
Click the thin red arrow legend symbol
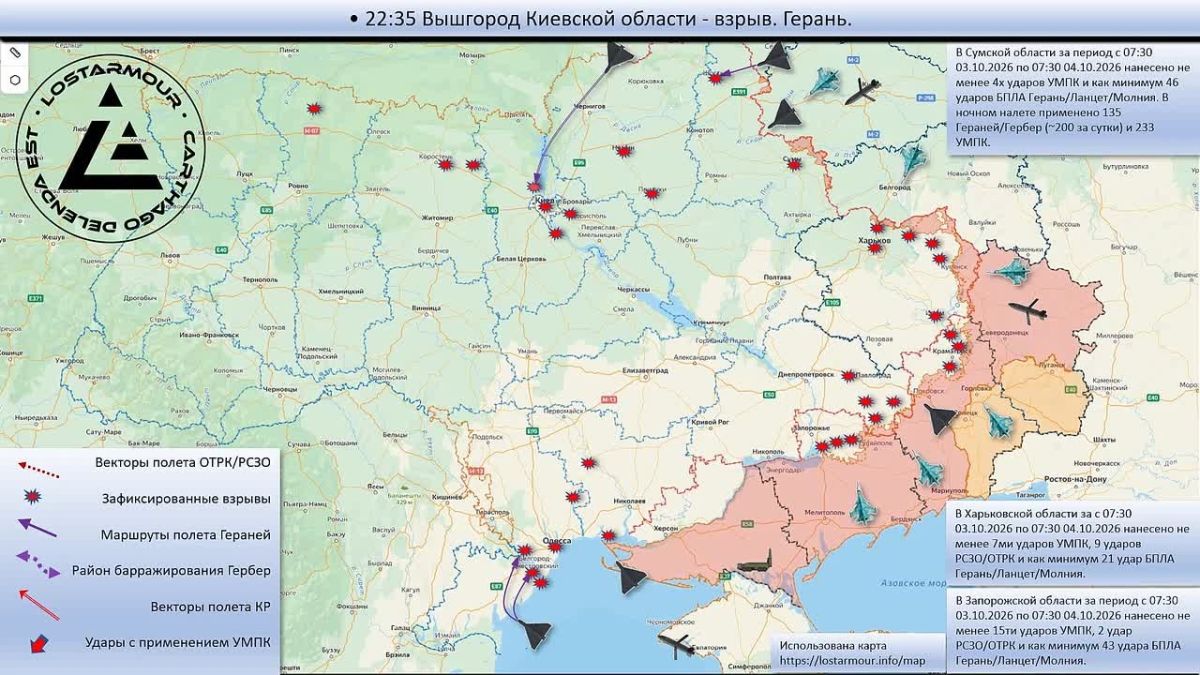pyautogui.click(x=39, y=603)
